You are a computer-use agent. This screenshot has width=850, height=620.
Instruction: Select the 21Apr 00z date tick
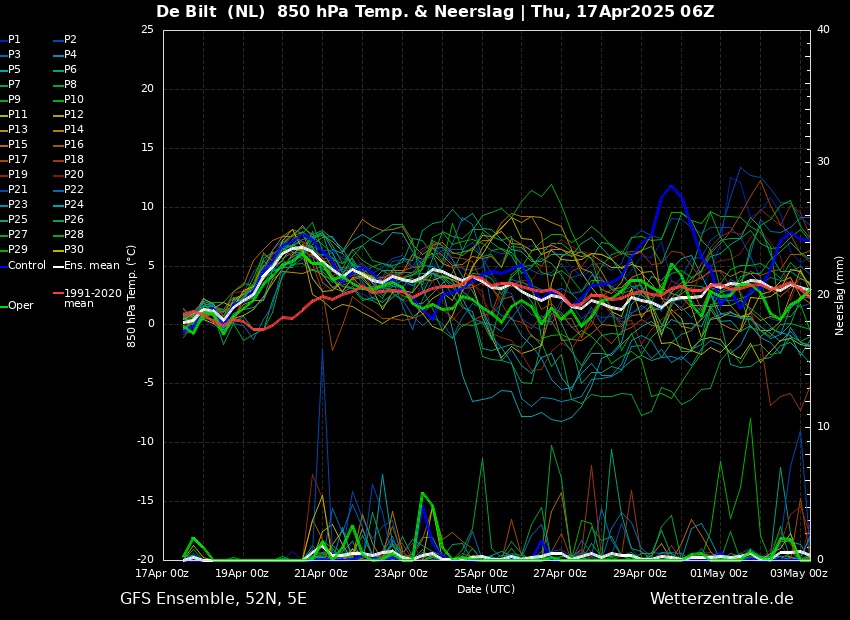click(x=323, y=573)
